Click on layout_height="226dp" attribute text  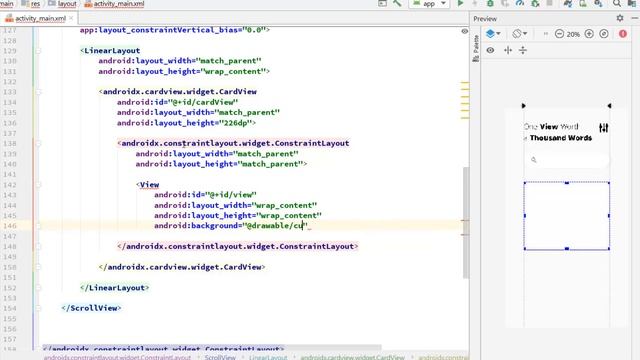186,123
